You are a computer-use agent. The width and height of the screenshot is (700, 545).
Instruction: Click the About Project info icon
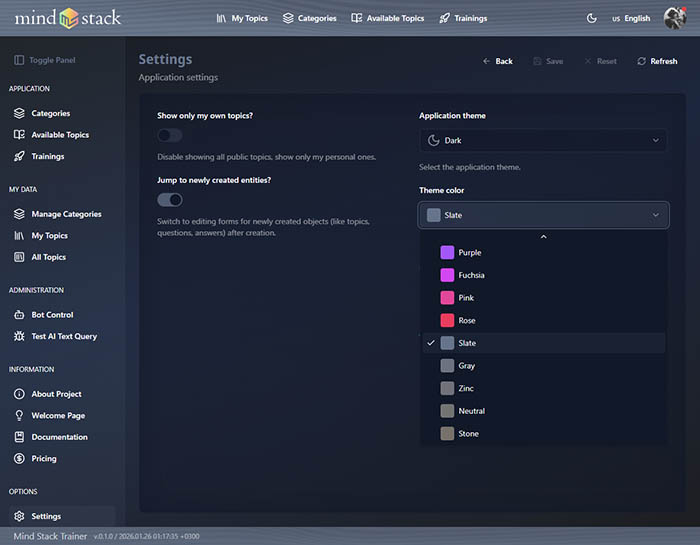pos(19,394)
